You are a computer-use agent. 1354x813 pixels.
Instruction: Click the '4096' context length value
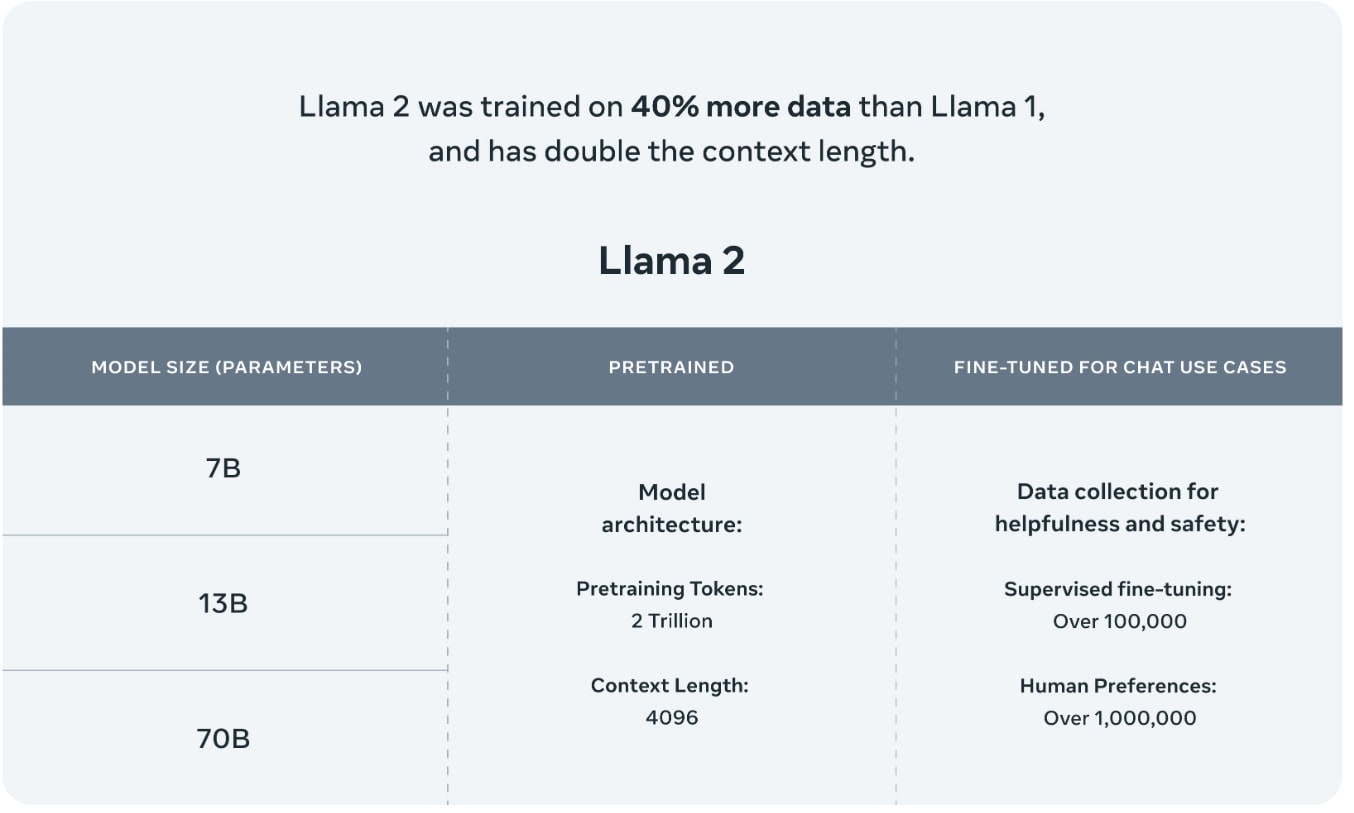click(671, 718)
